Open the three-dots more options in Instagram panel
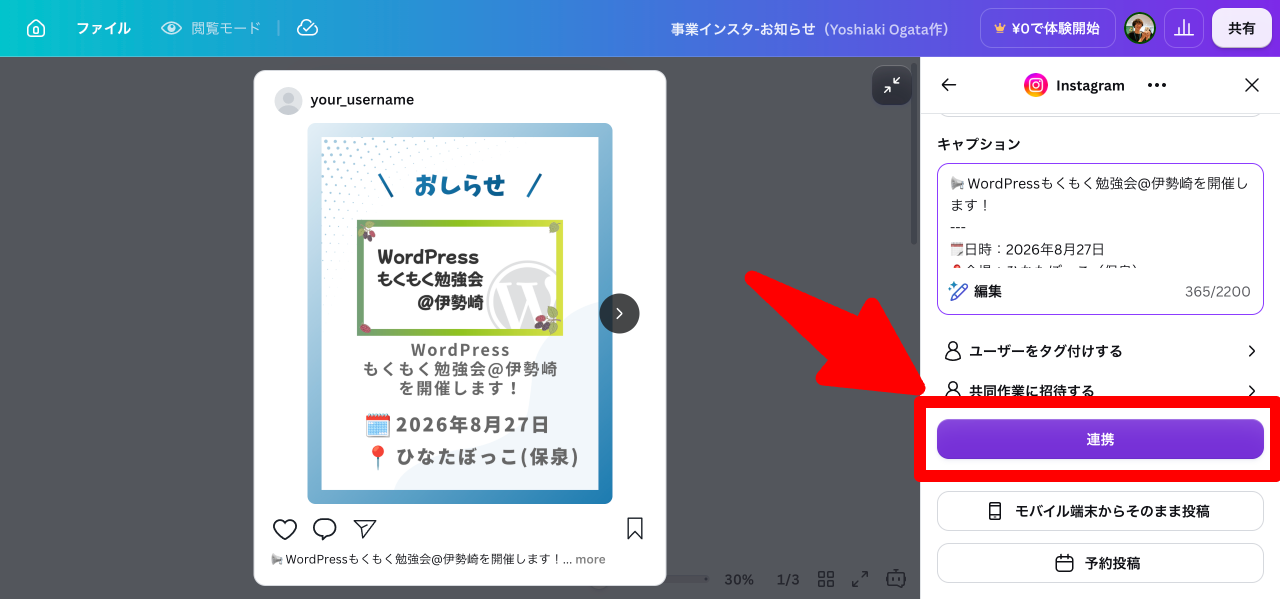Viewport: 1280px width, 599px height. pyautogui.click(x=1157, y=85)
